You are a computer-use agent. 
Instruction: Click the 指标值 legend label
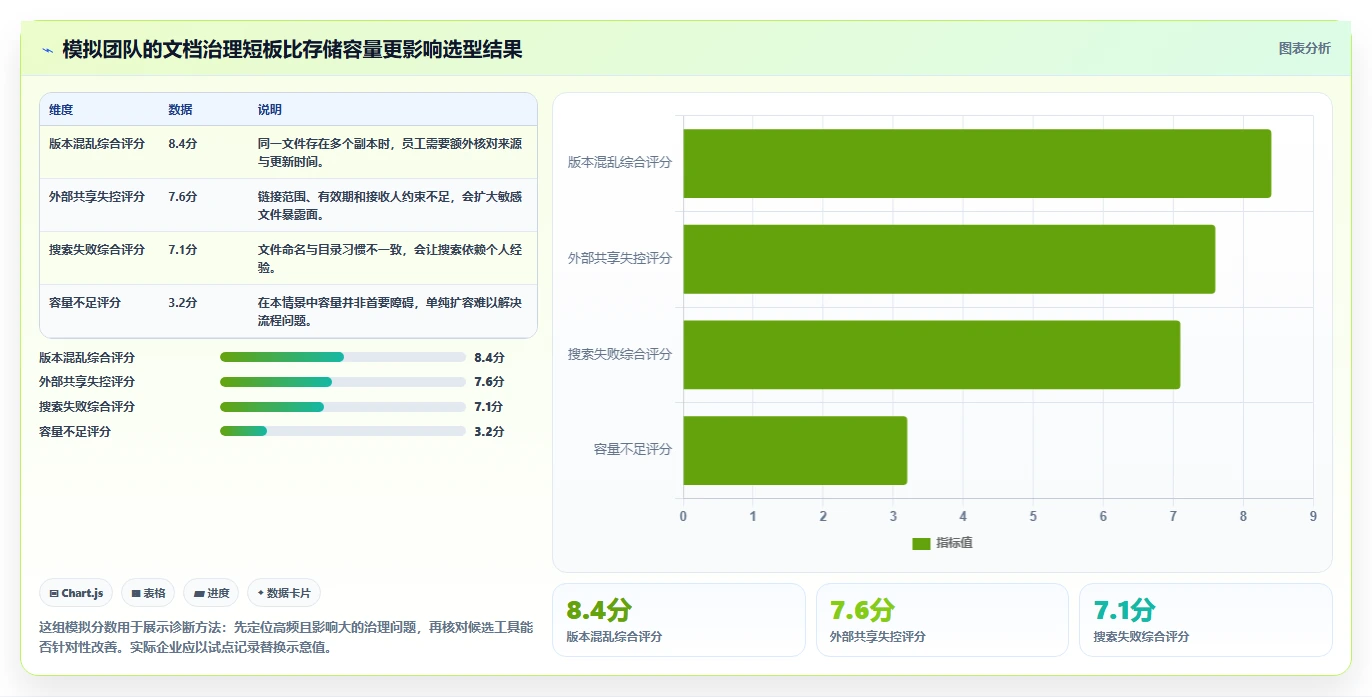pos(954,543)
